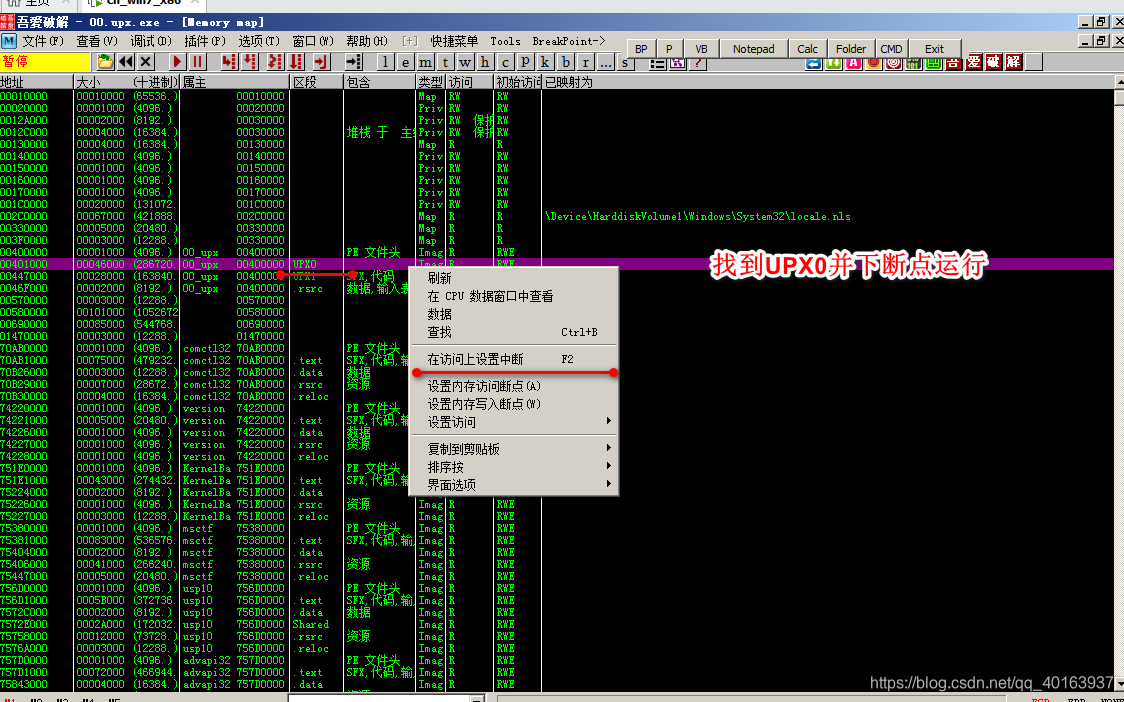The image size is (1124, 702).
Task: Open the log window with the l button
Action: (x=386, y=62)
